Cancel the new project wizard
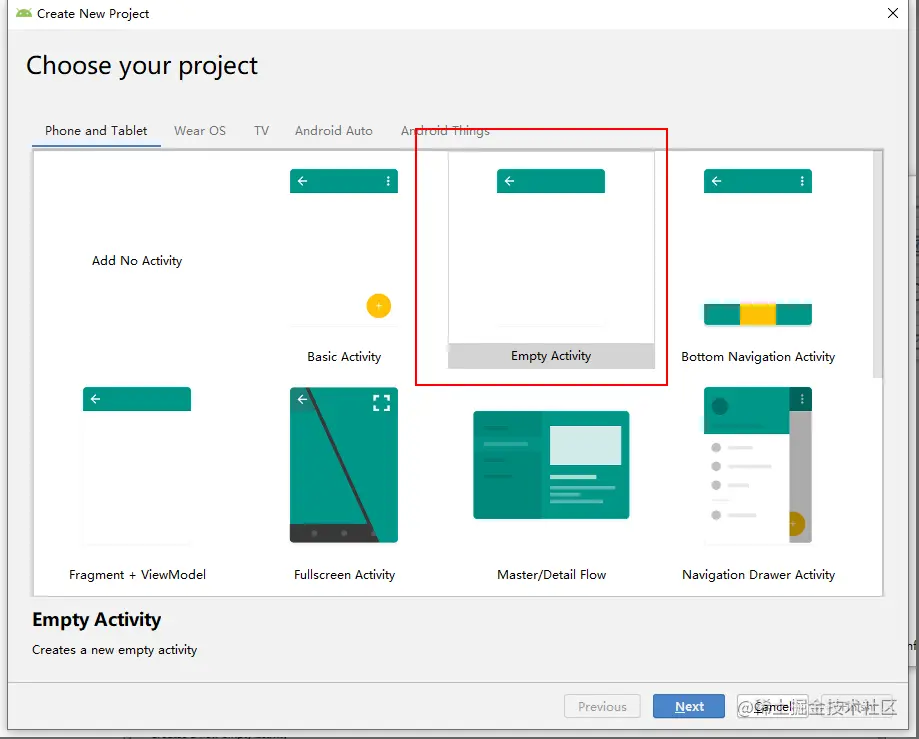Image resolution: width=919 pixels, height=739 pixels. pos(774,706)
